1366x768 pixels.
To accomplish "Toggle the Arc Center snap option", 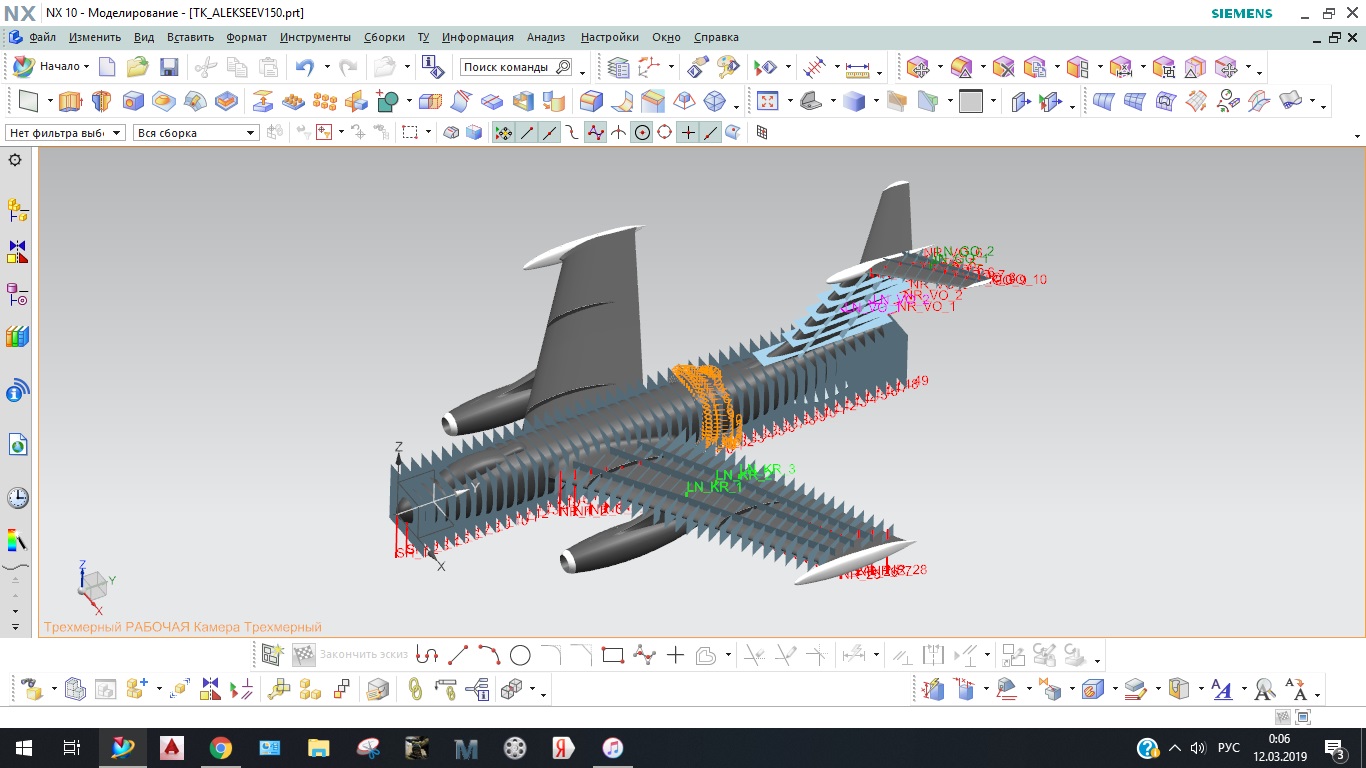I will click(x=642, y=132).
